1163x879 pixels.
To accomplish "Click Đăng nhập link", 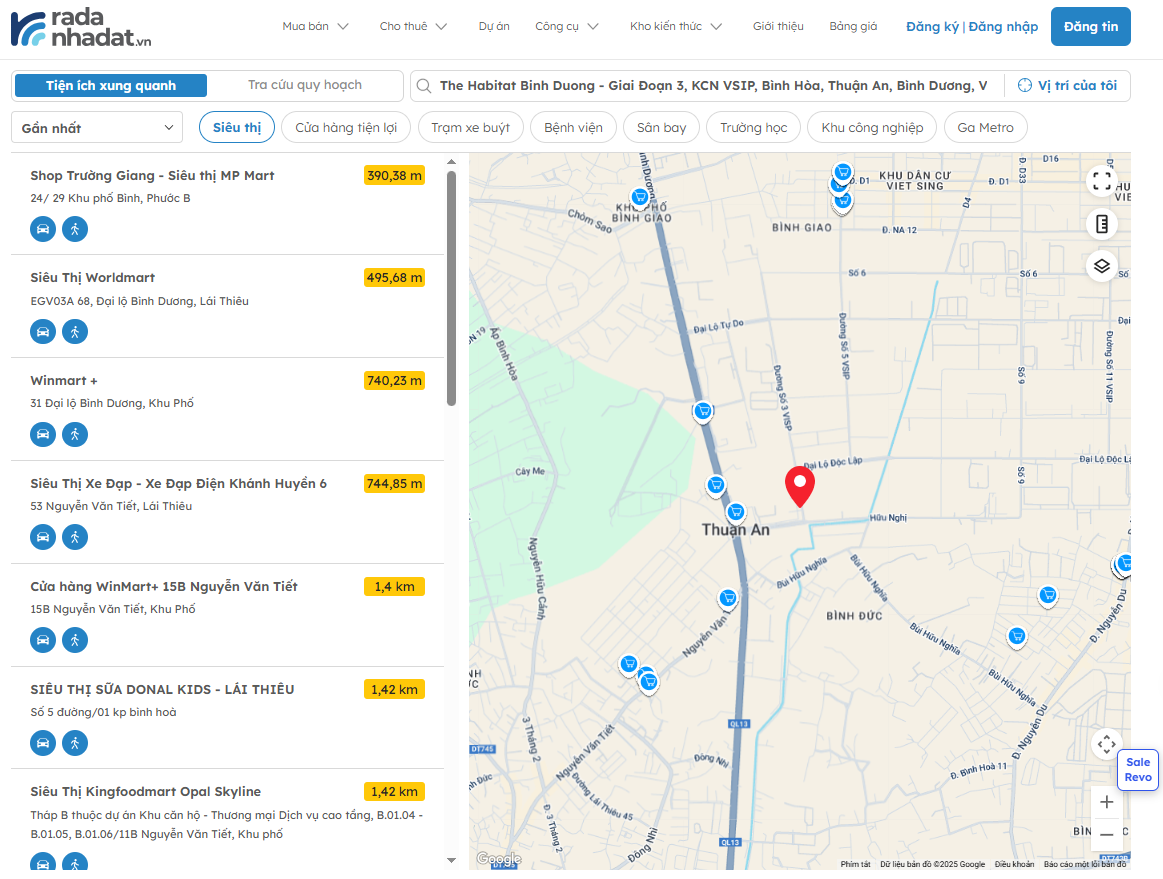I will (1003, 27).
